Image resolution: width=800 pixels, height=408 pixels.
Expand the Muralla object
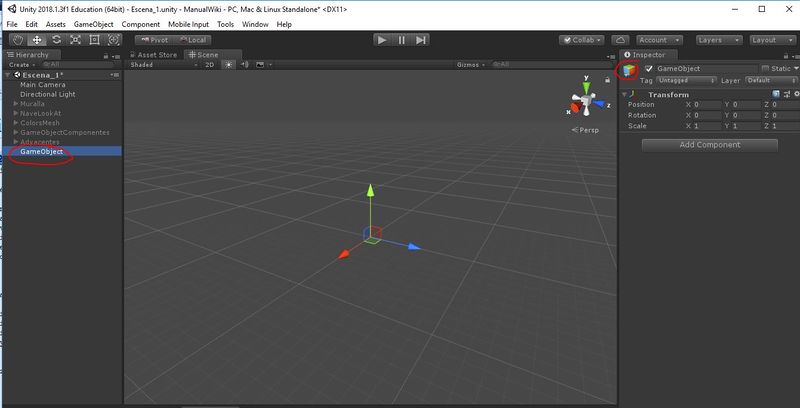pos(16,104)
